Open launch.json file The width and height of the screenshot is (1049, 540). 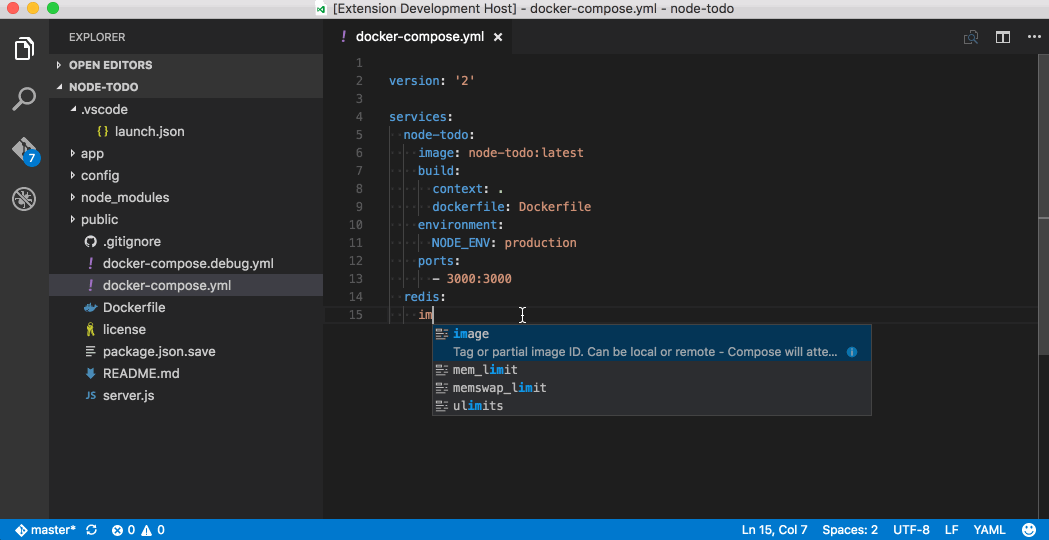[186, 131]
